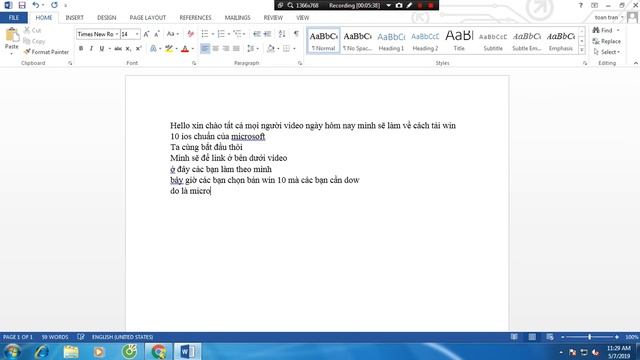Image resolution: width=640 pixels, height=360 pixels.
Task: Open the FILE tab
Action: [x=14, y=18]
